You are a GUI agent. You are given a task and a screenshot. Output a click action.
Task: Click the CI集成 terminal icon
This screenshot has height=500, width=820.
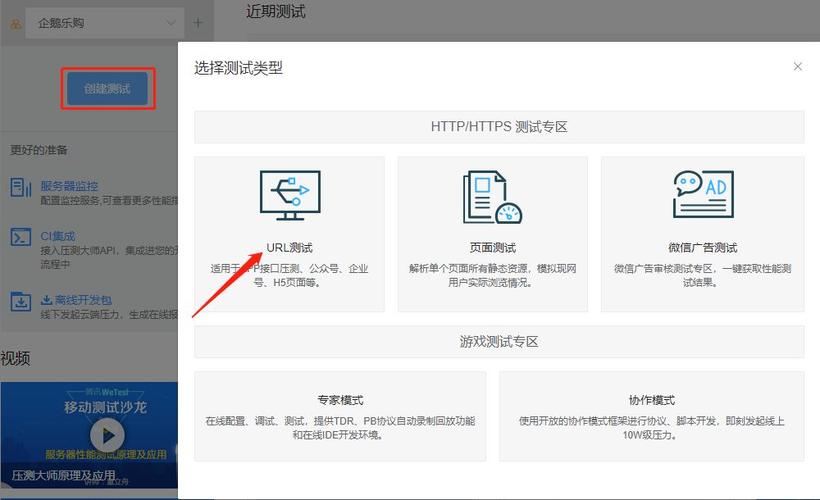21,236
